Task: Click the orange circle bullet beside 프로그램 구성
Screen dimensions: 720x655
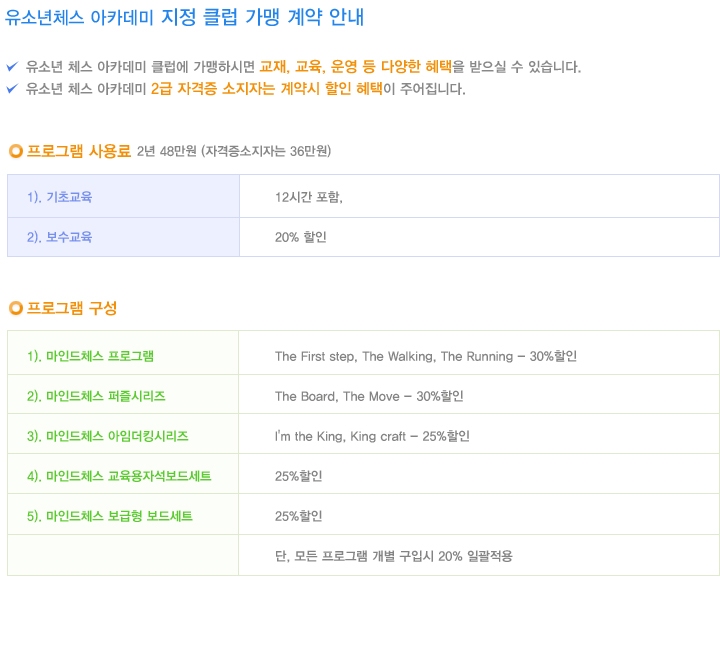Action: point(16,308)
